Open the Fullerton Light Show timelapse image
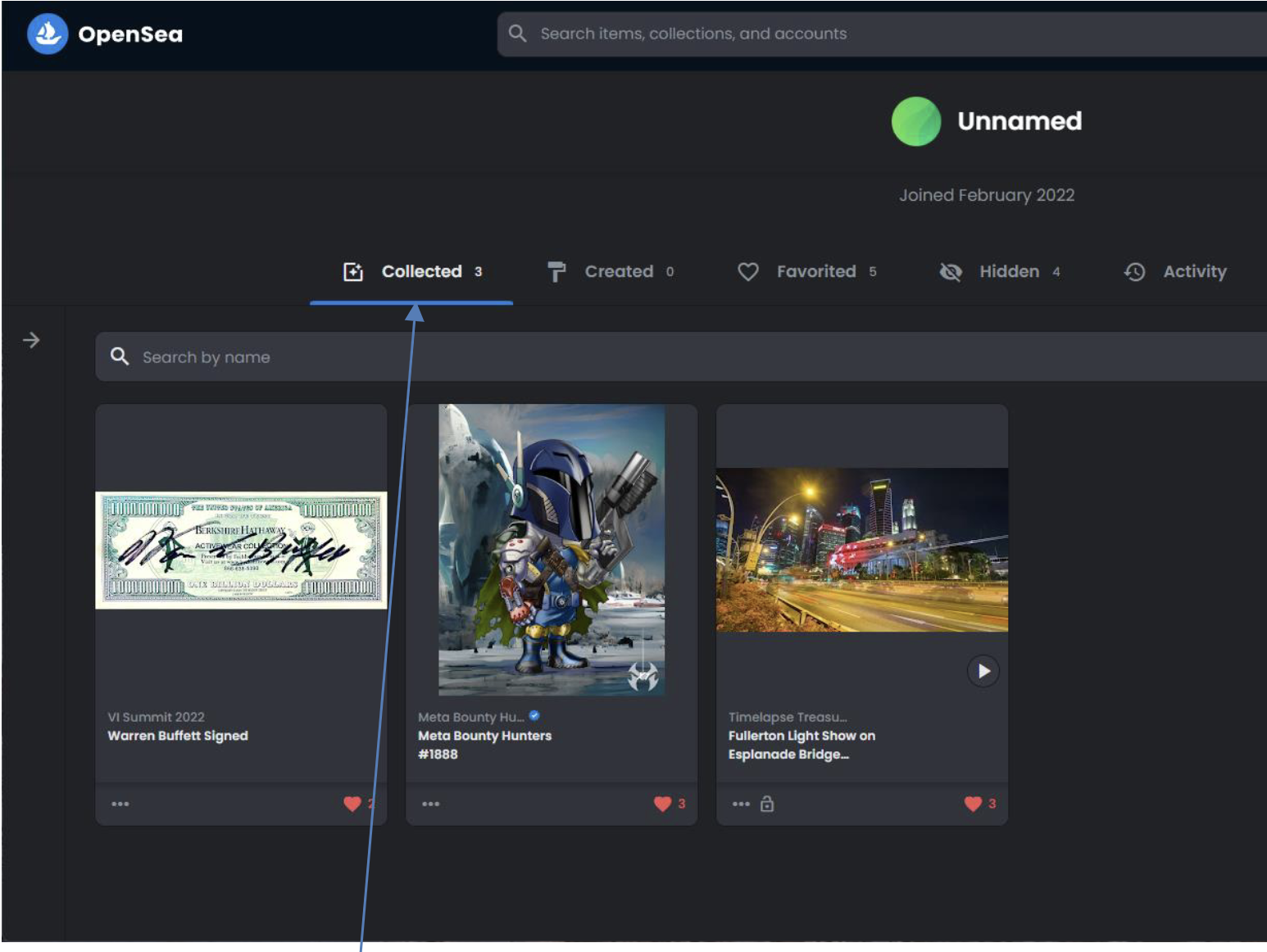1267x952 pixels. pos(862,550)
